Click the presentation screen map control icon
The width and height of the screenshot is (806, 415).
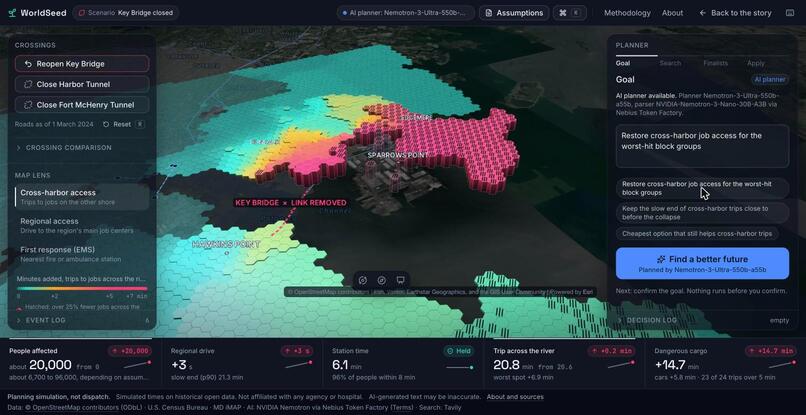pos(400,280)
